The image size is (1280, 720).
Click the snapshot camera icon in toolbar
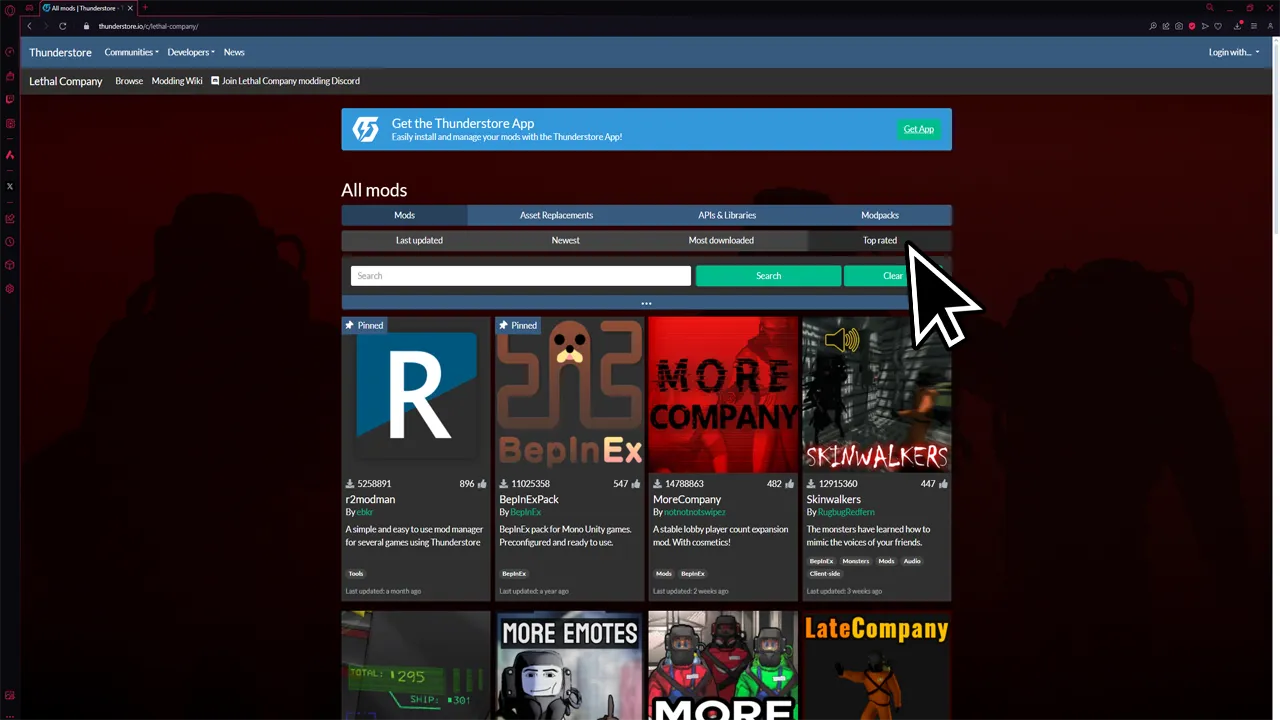click(x=1179, y=26)
